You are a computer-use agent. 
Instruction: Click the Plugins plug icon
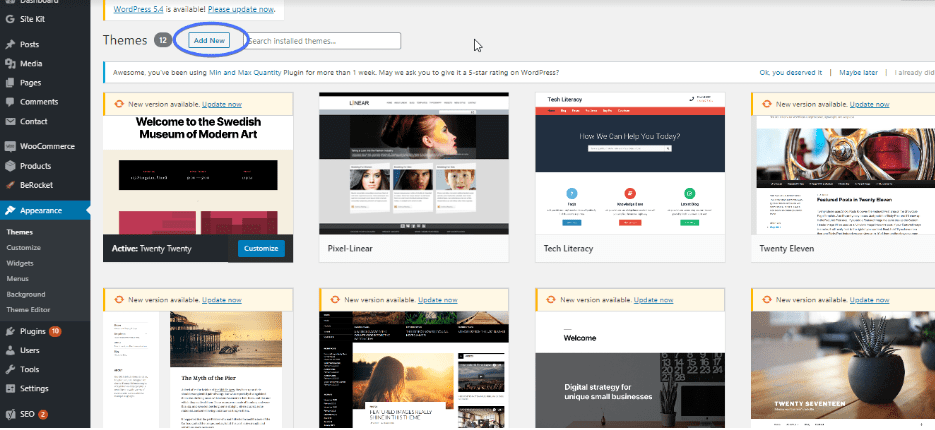click(x=10, y=332)
